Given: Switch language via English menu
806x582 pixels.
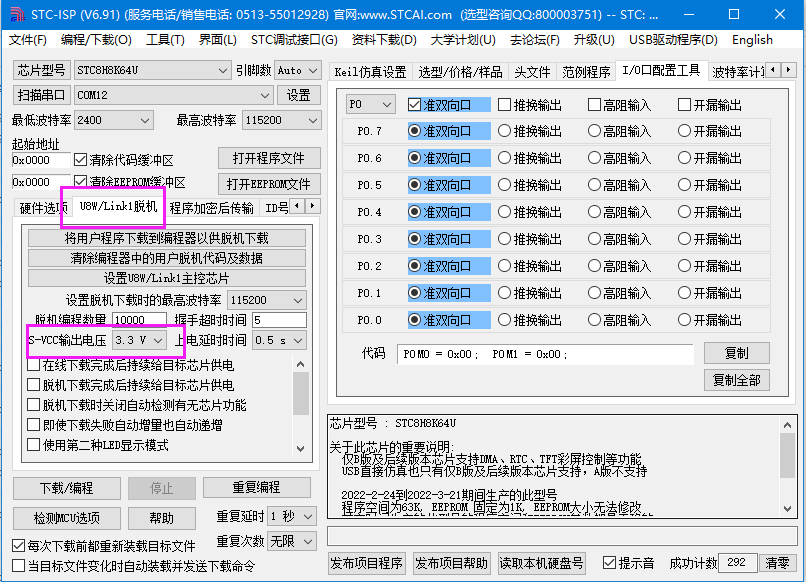Looking at the screenshot, I should coord(752,40).
